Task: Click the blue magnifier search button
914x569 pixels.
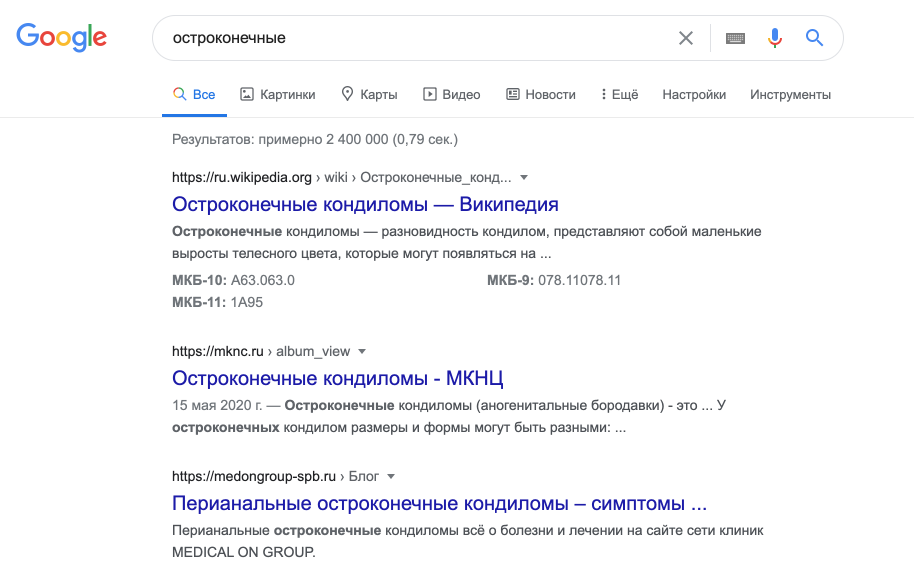Action: 815,38
